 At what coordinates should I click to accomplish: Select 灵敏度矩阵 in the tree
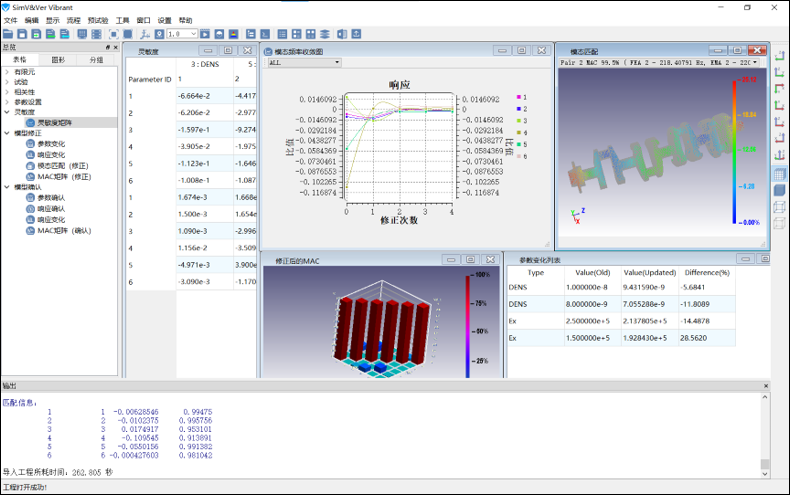click(54, 122)
